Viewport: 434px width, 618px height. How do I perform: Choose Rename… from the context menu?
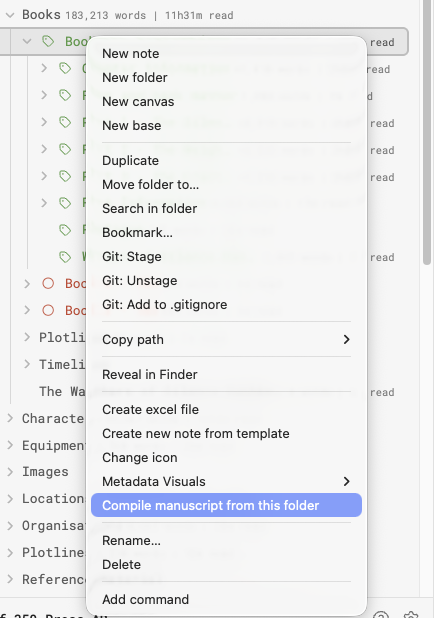(226, 541)
